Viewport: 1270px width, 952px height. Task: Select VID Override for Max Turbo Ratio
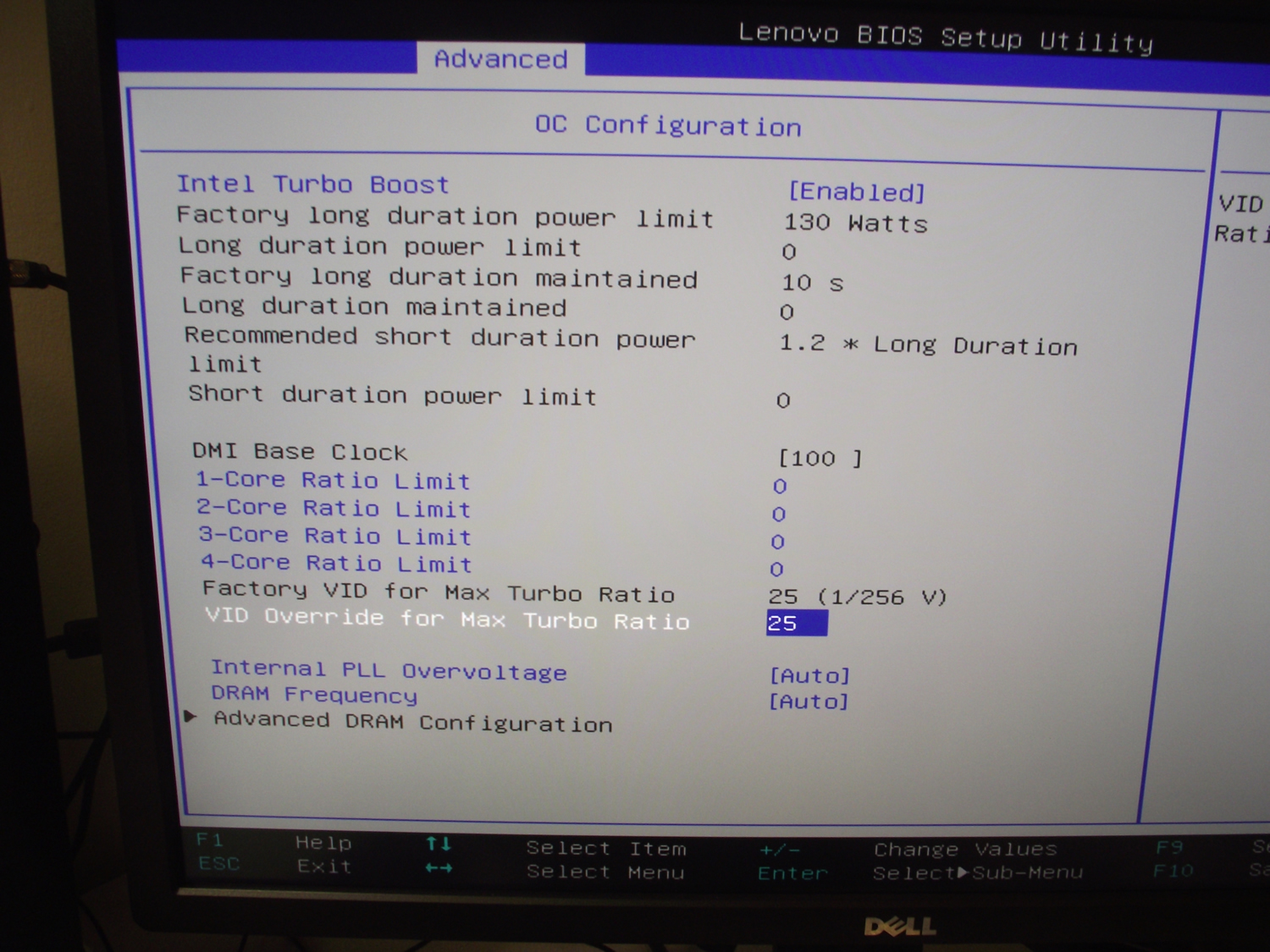[447, 619]
